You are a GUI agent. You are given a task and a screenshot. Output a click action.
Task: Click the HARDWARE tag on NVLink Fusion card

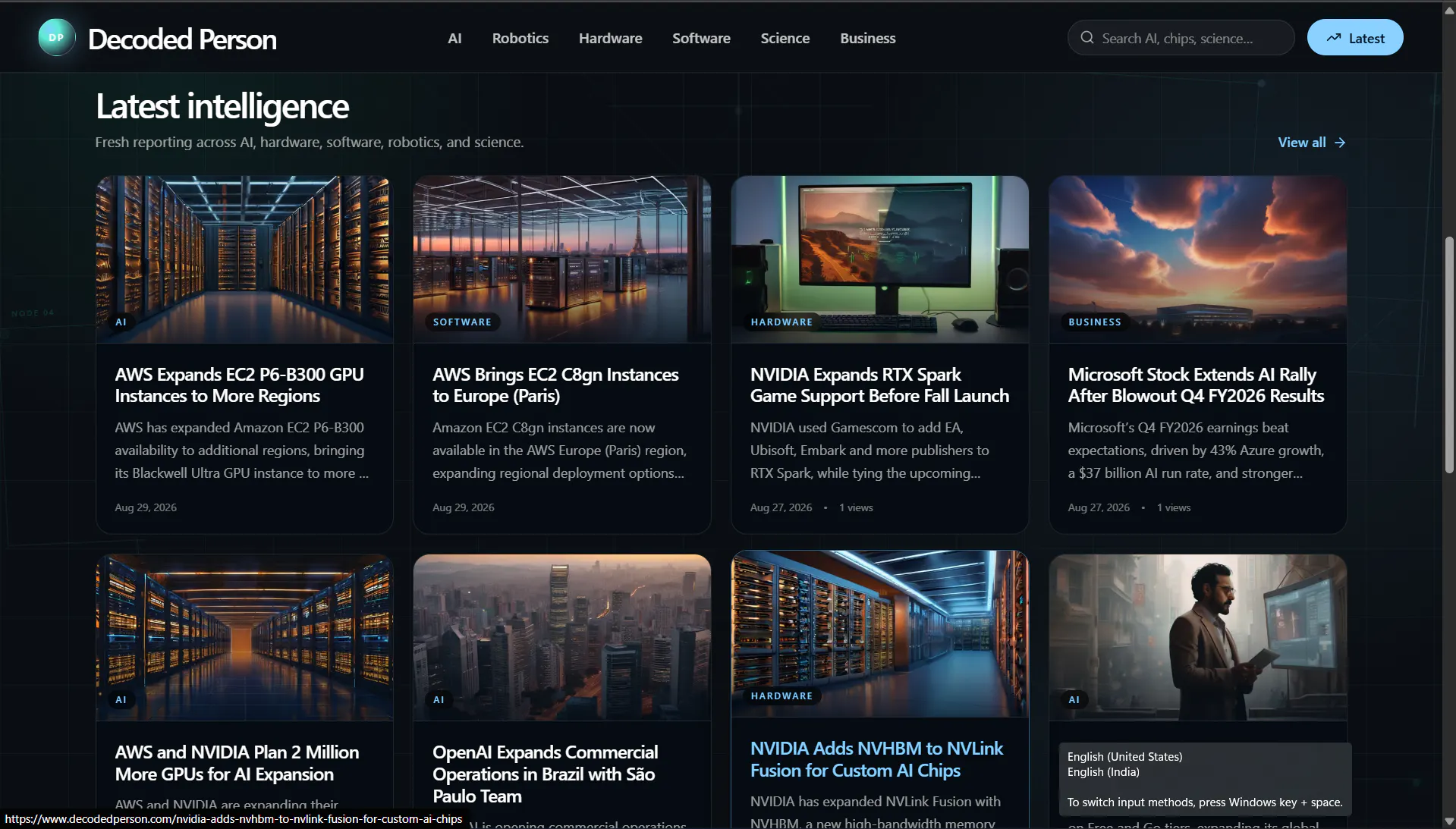click(781, 696)
